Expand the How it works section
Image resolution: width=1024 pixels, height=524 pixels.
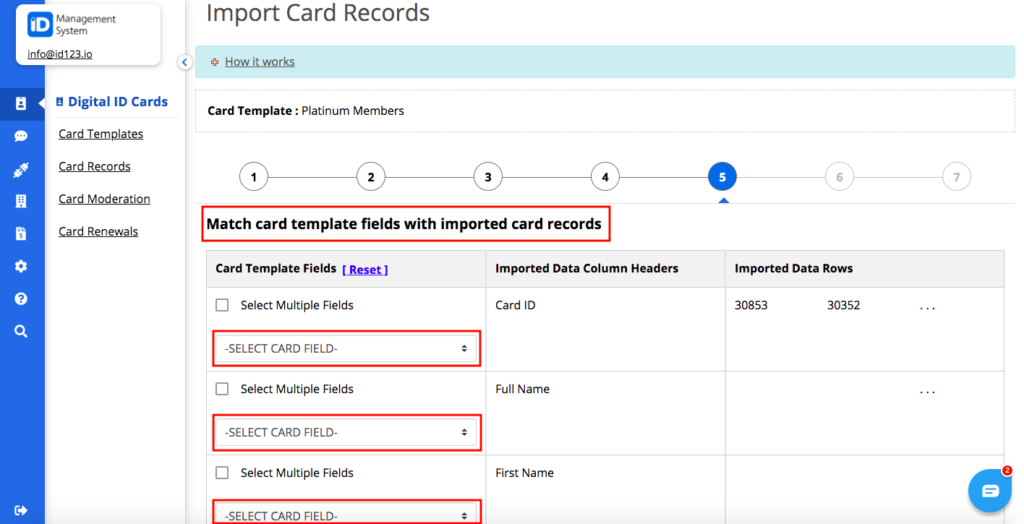[x=259, y=62]
